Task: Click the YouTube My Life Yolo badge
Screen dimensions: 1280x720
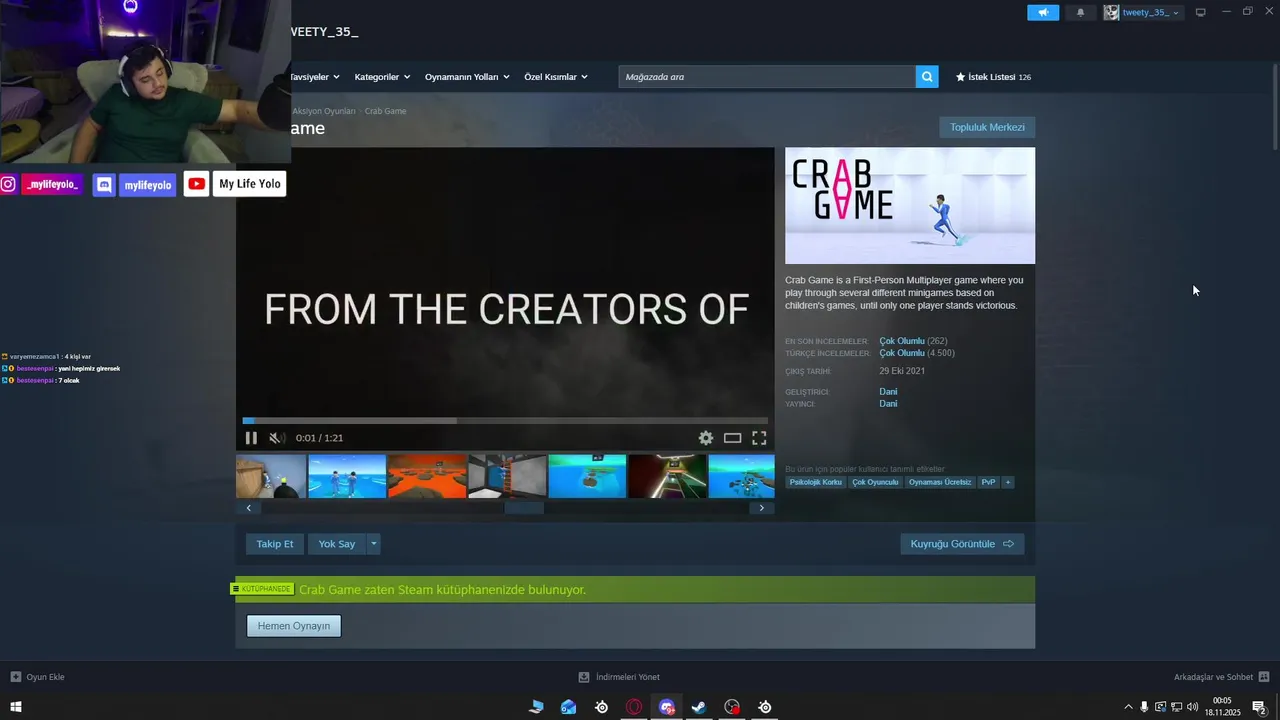Action: [x=235, y=184]
